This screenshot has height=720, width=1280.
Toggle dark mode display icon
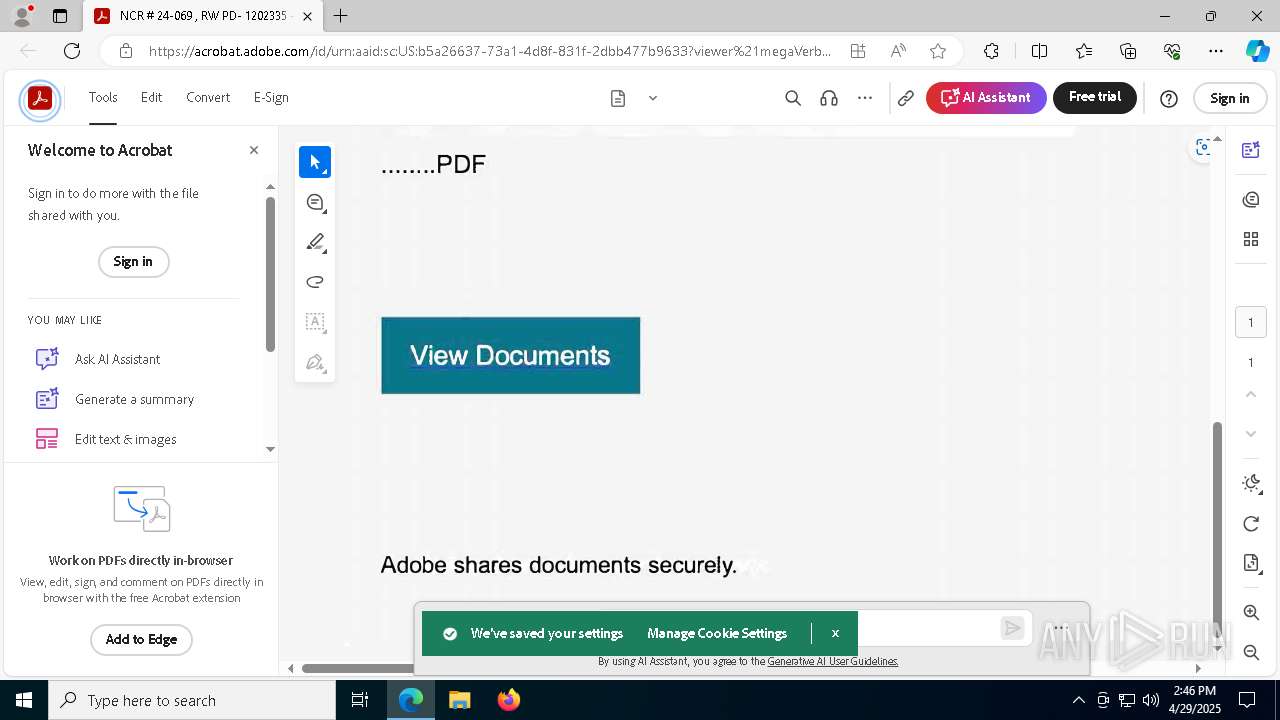[1250, 484]
